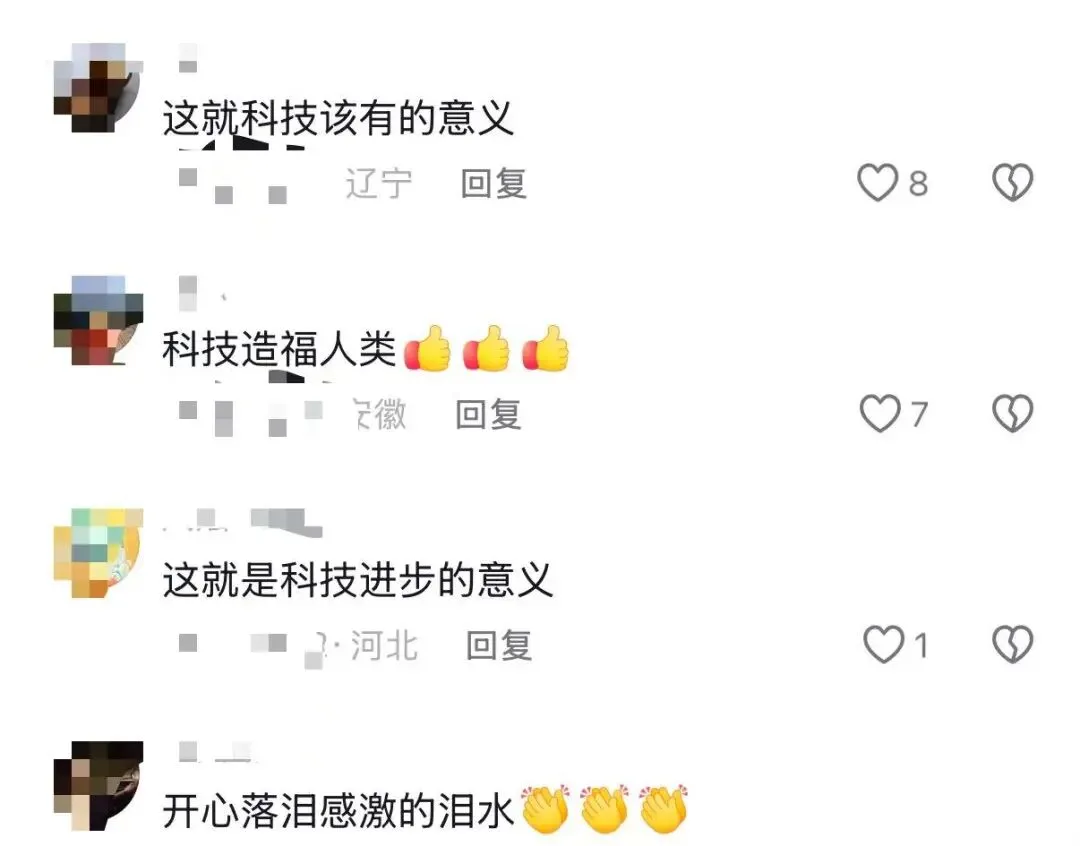The width and height of the screenshot is (1080, 846).
Task: Tap the 辽宁 location label
Action: click(378, 184)
